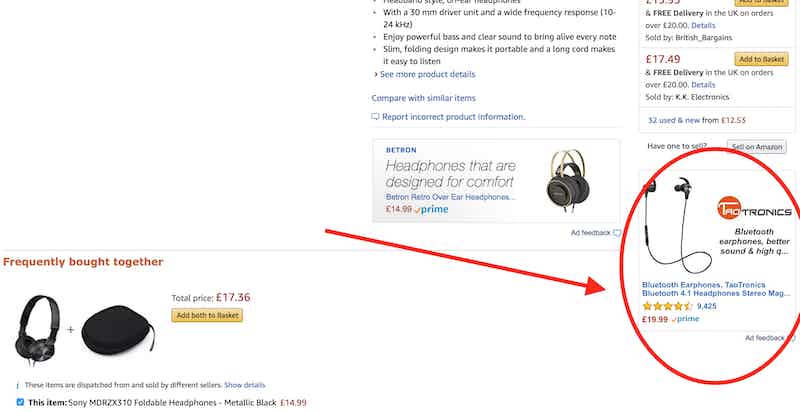Image resolution: width=800 pixels, height=412 pixels.
Task: Open 'Compare with similar items' link
Action: coord(423,98)
